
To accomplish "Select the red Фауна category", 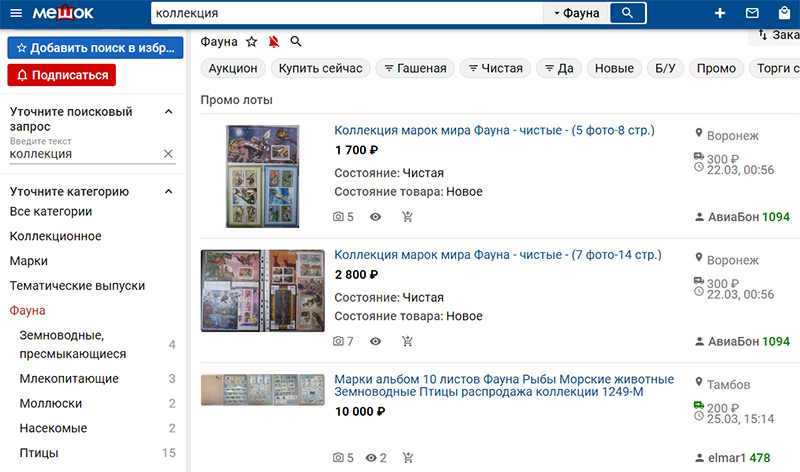I will click(x=28, y=310).
